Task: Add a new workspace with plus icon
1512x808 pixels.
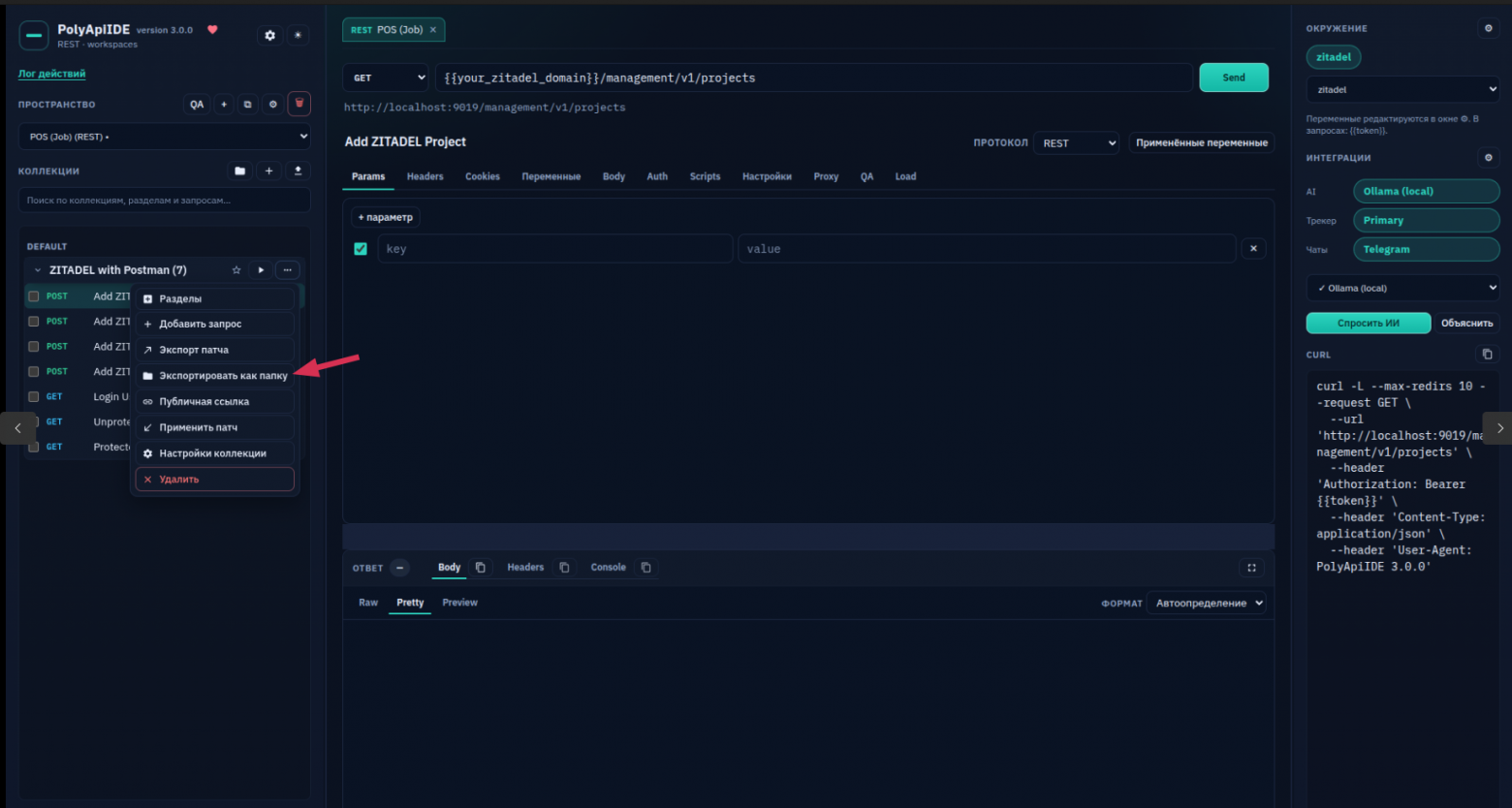Action: 224,104
